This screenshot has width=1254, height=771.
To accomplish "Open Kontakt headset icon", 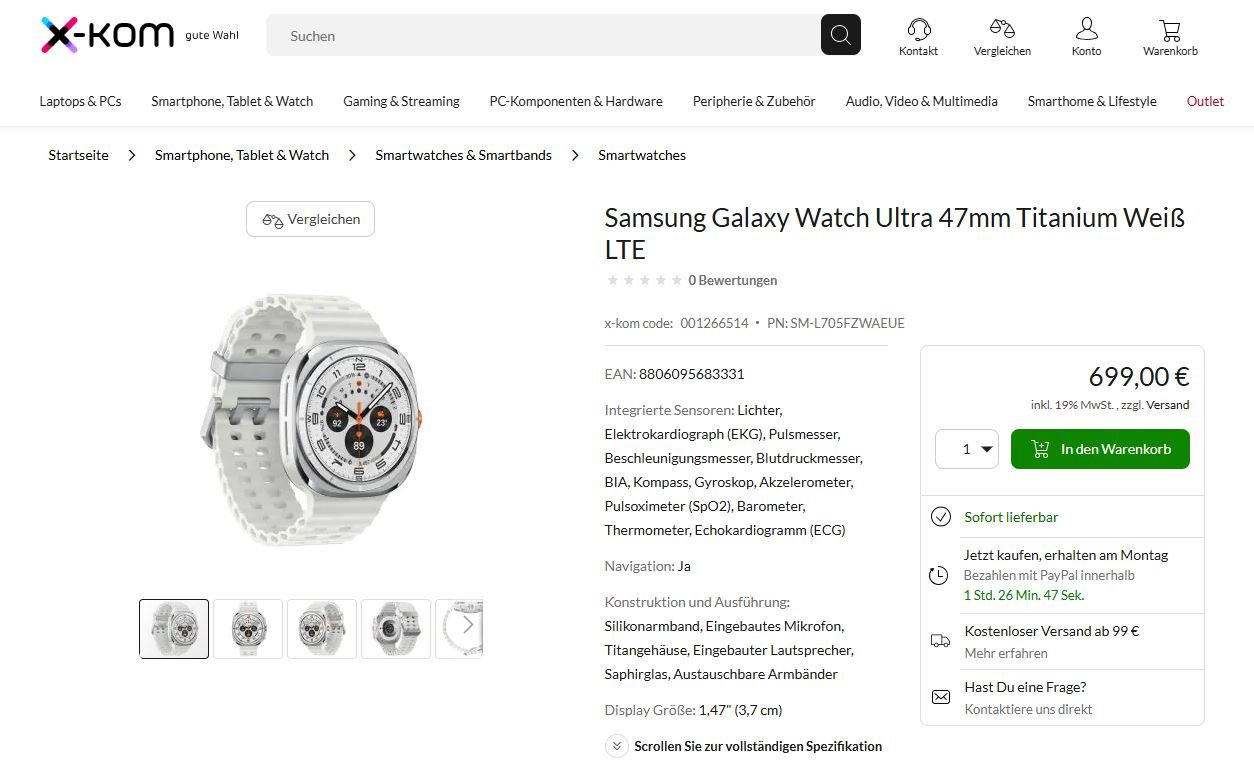I will [x=918, y=30].
